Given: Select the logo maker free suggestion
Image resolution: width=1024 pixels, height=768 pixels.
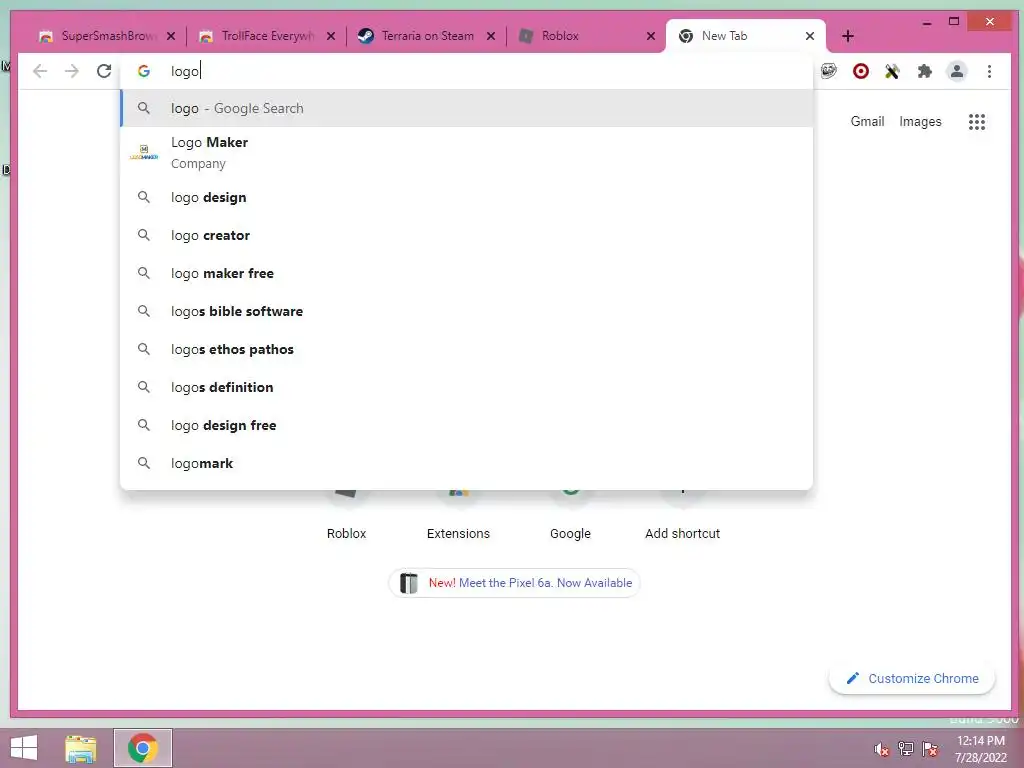Looking at the screenshot, I should pos(466,273).
